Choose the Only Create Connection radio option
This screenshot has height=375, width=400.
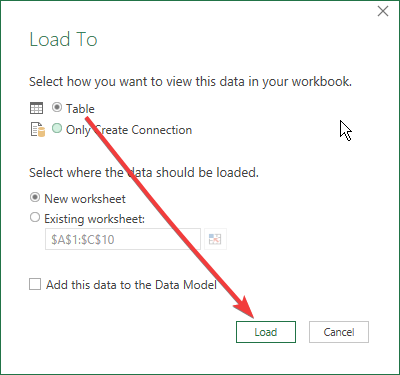click(x=57, y=128)
